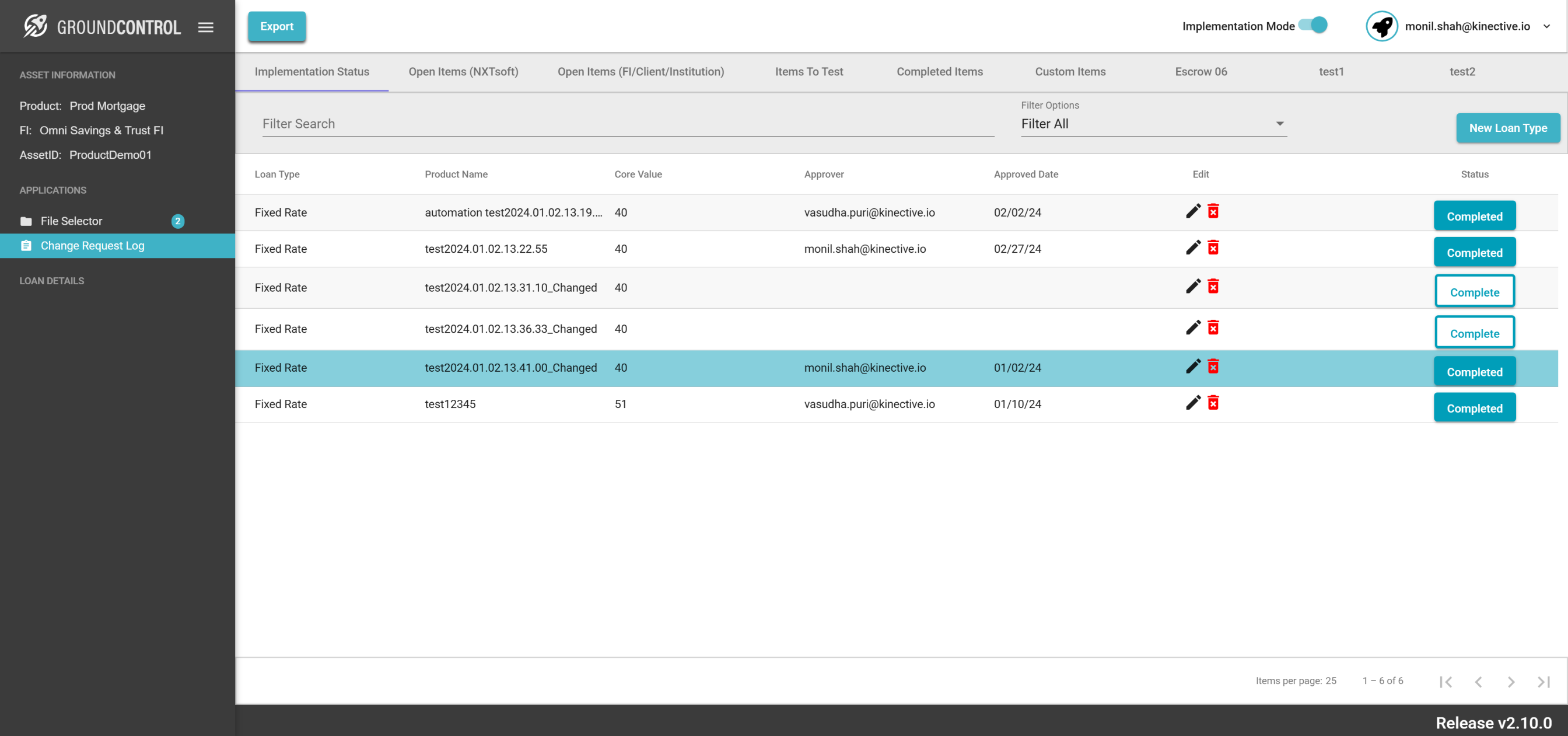
Task: Delete the test2024.01.02.13.41.00_Changed row using its trash icon
Action: click(1213, 367)
